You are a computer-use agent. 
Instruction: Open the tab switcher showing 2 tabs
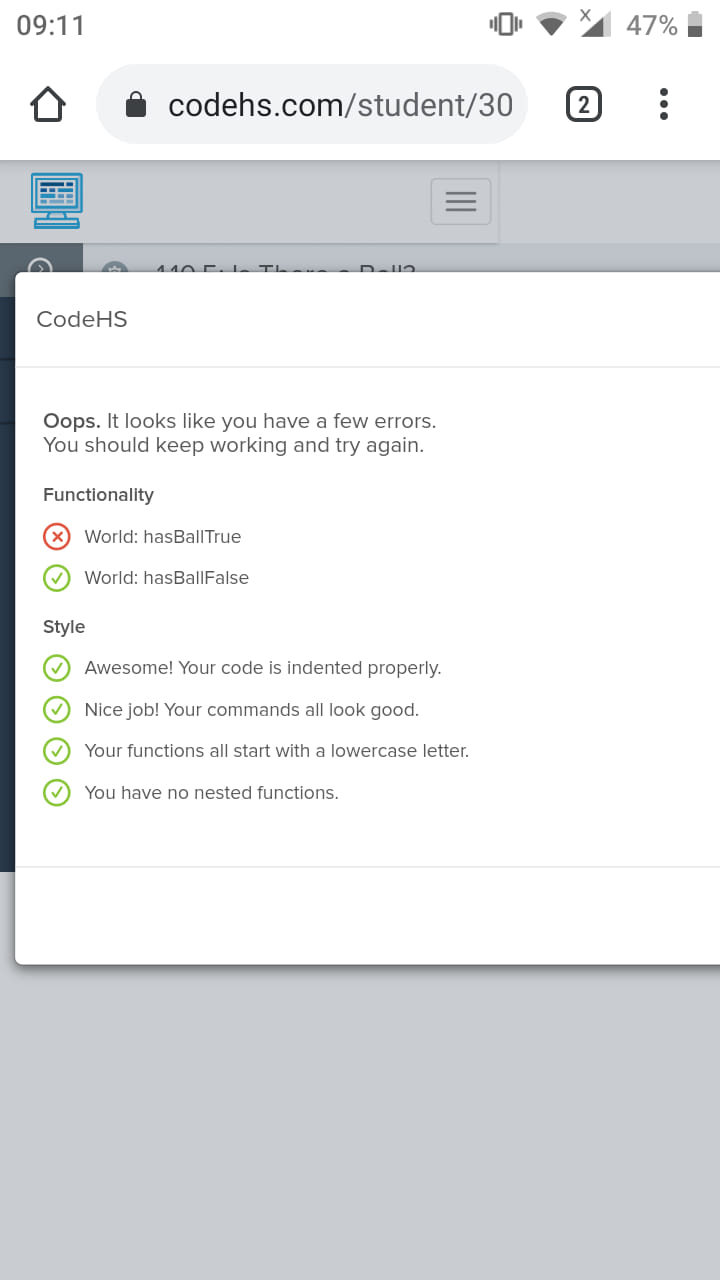click(x=584, y=104)
